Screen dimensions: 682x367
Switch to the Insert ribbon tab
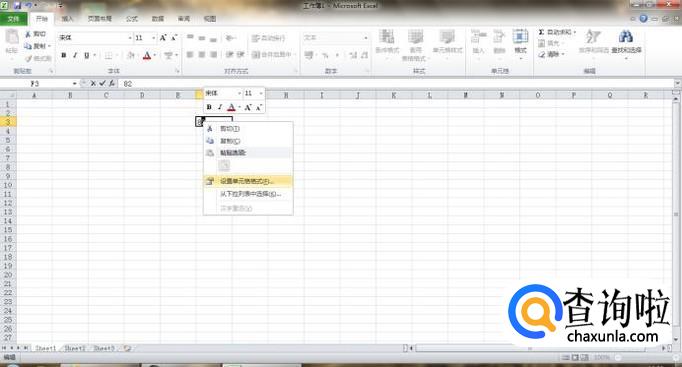click(x=67, y=19)
